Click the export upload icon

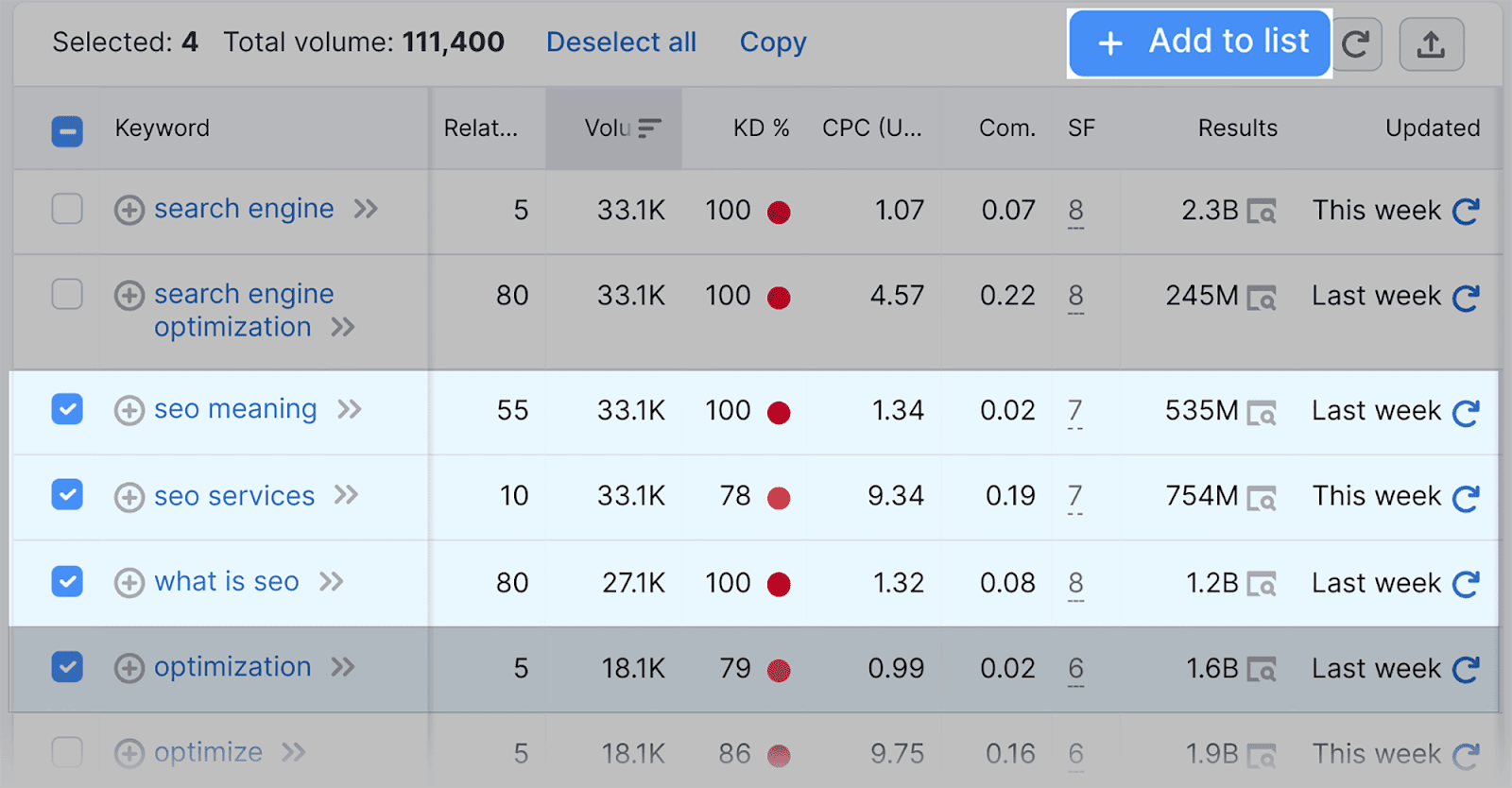click(x=1431, y=44)
